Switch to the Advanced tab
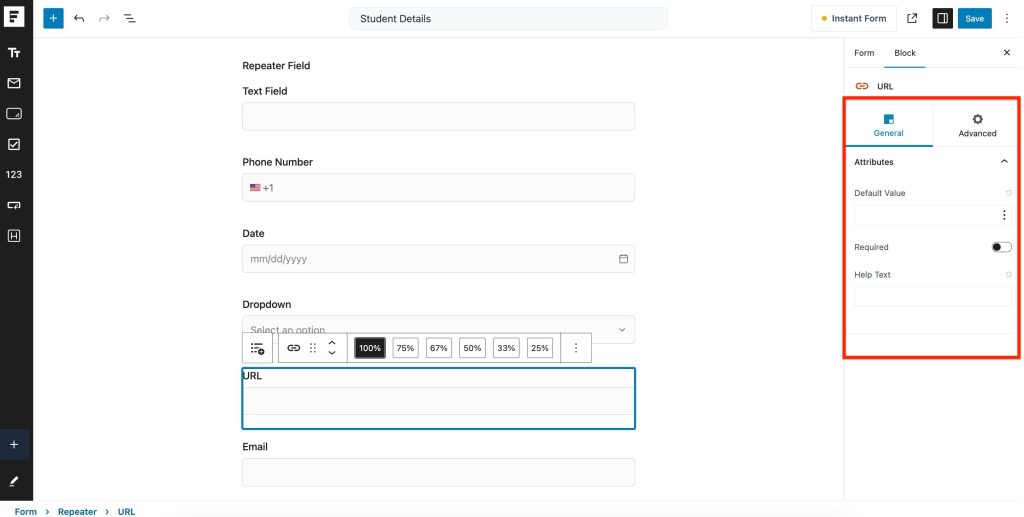The height and width of the screenshot is (517, 1024). pyautogui.click(x=977, y=125)
